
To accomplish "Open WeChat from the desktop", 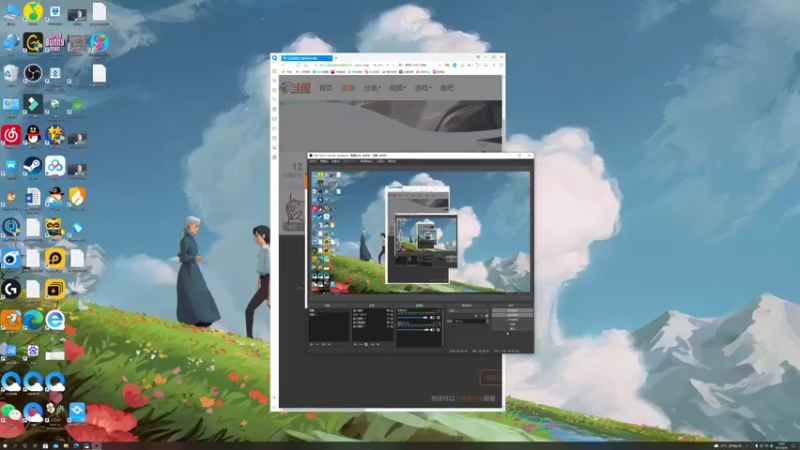I will coord(11,412).
